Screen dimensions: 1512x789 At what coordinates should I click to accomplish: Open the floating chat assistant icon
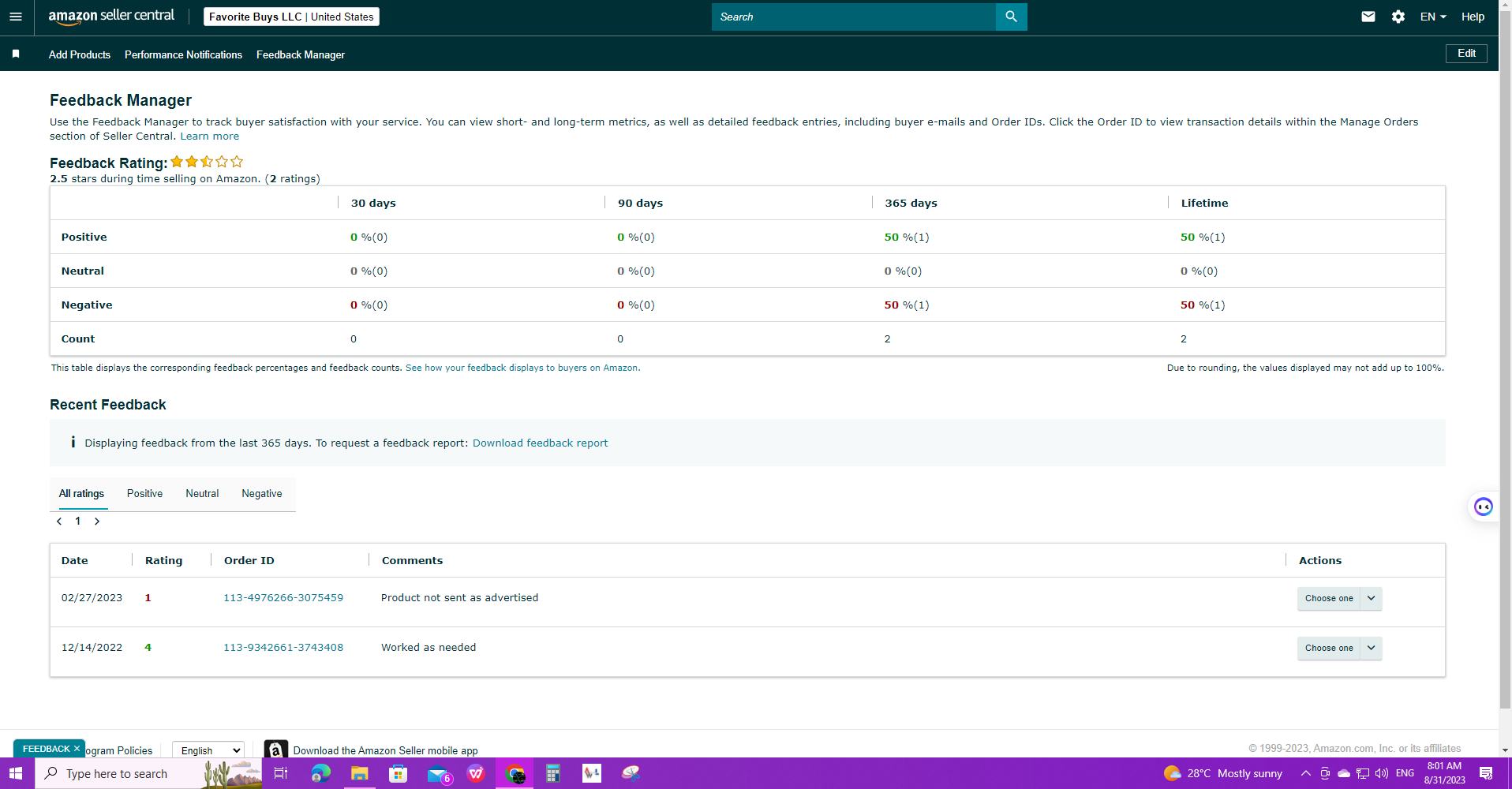[x=1484, y=507]
